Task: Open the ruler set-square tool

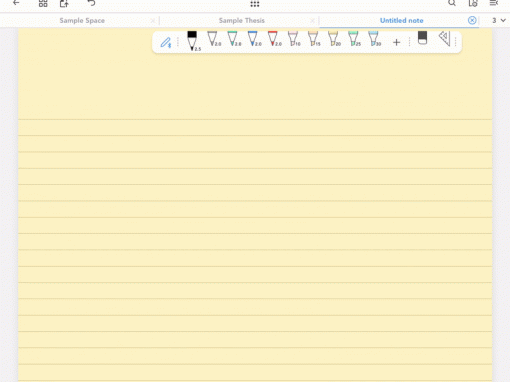Action: click(444, 38)
